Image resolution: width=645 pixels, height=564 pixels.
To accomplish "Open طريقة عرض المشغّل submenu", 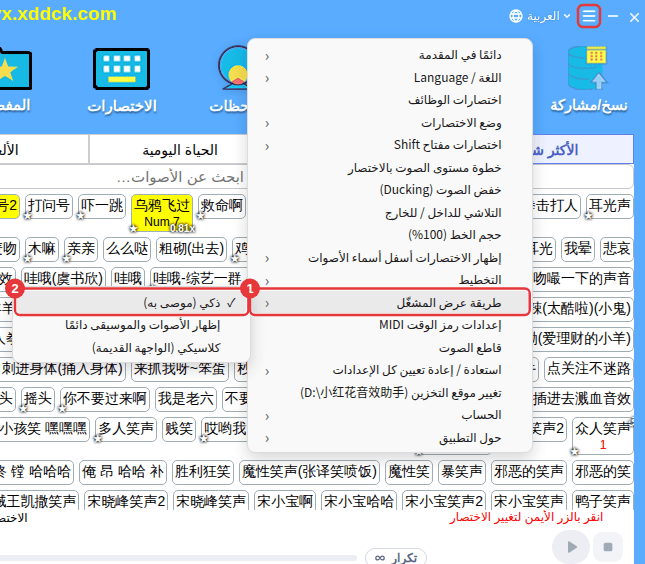I will pyautogui.click(x=390, y=303).
